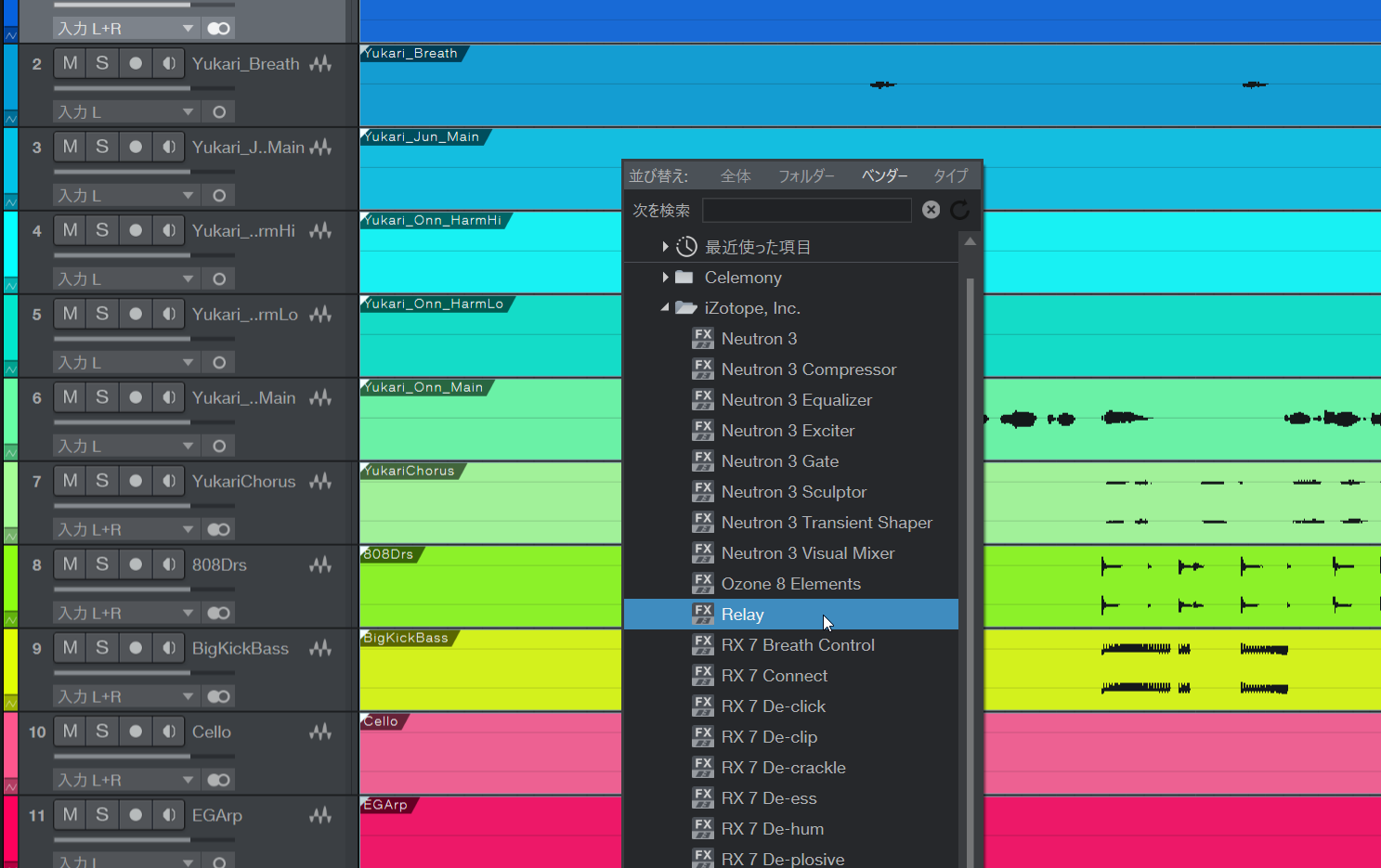The image size is (1381, 868).
Task: Choose Neutron 3 Equalizer plugin
Action: (796, 400)
